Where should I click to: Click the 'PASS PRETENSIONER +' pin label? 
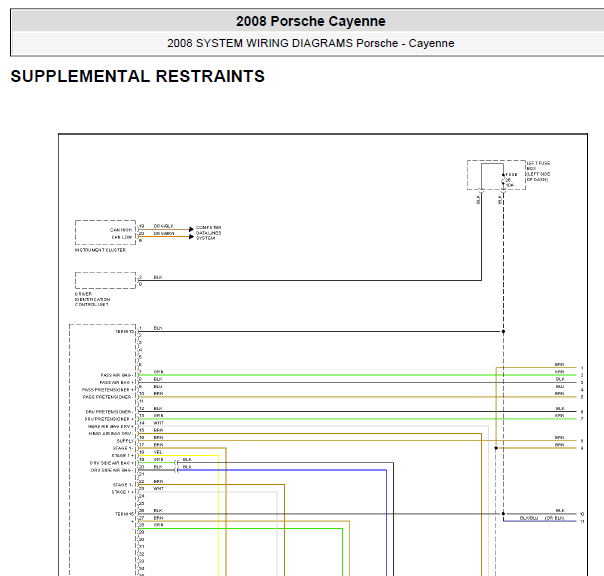tap(108, 390)
